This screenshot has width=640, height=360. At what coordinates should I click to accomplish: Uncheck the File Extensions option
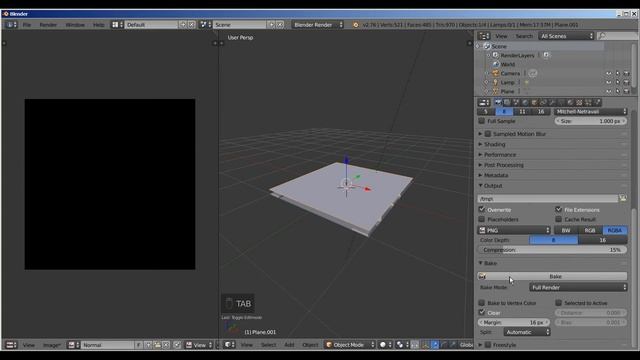click(558, 209)
